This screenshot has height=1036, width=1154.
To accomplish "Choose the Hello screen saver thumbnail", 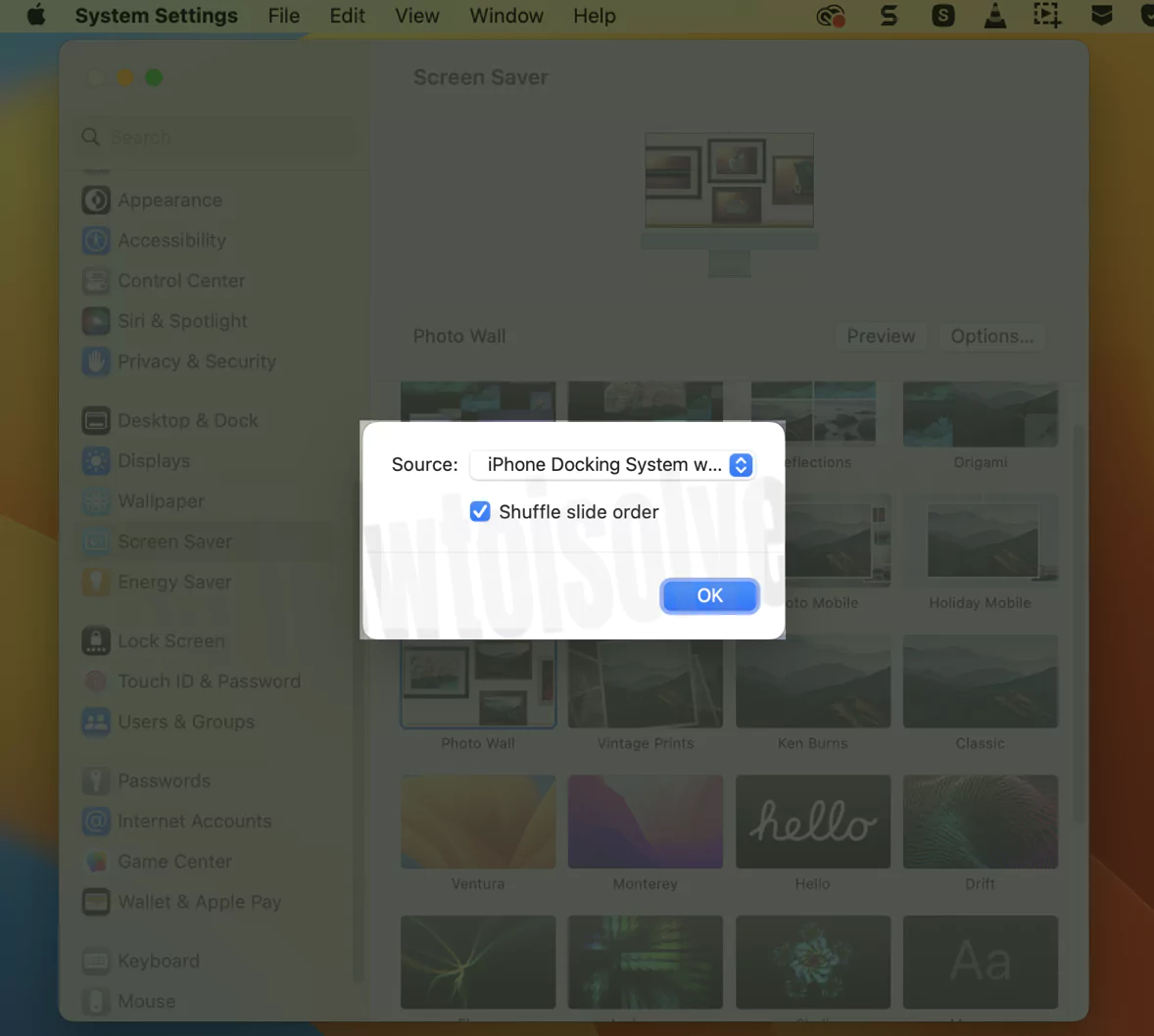I will tap(812, 822).
